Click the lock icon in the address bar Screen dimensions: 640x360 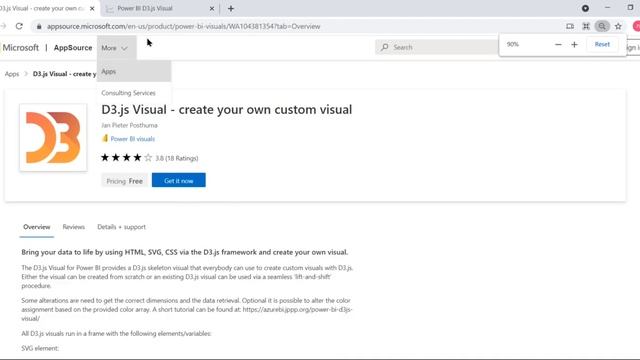point(39,27)
